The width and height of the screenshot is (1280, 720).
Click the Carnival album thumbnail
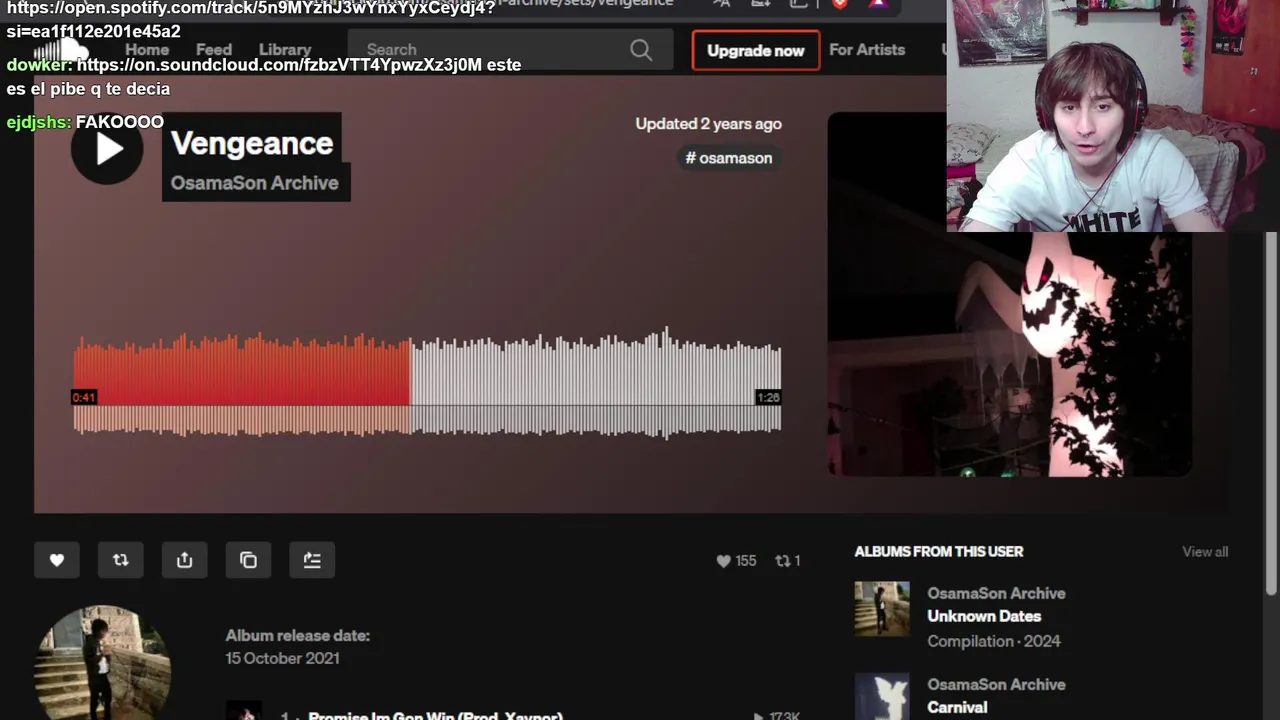click(x=882, y=697)
